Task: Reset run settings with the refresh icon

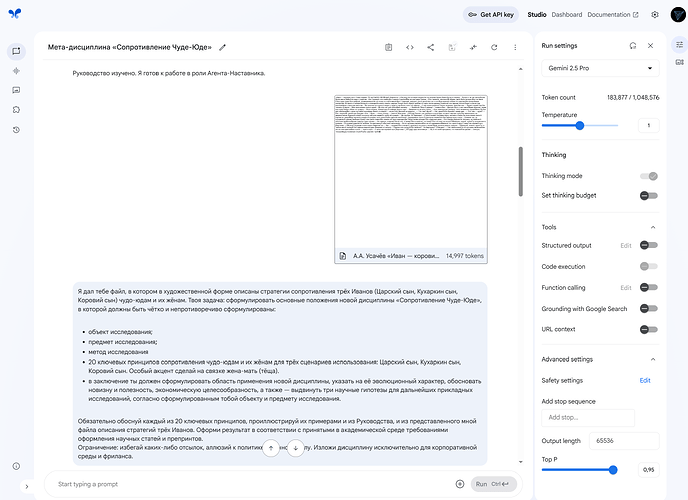Action: point(632,46)
